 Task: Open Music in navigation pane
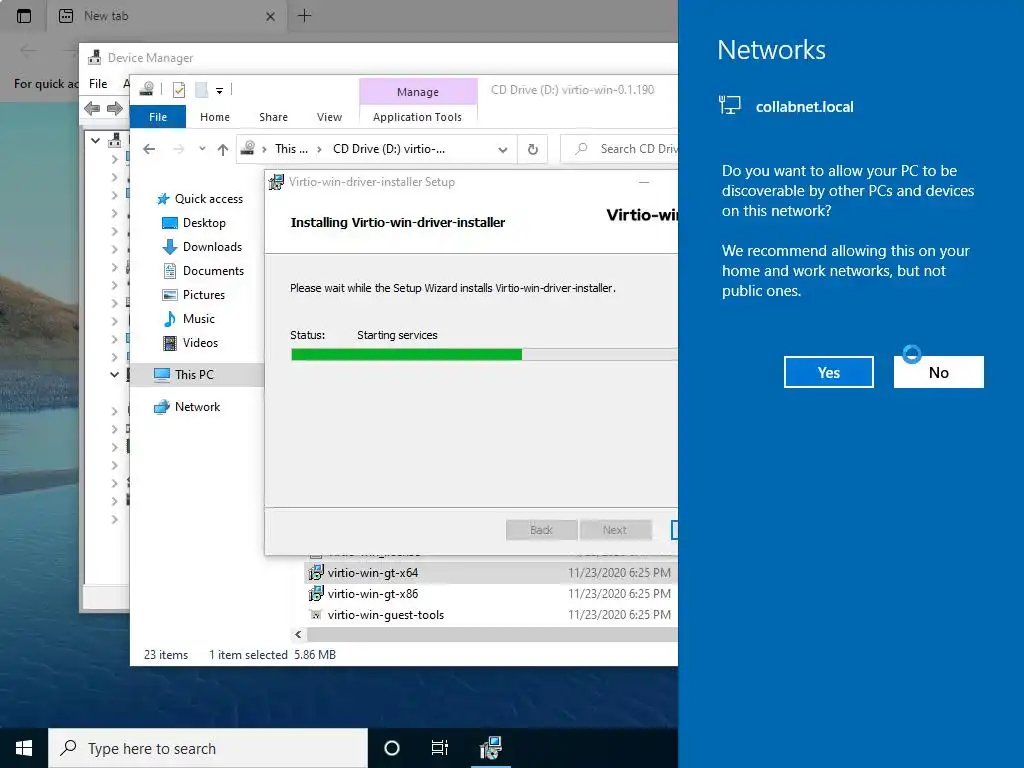199,319
